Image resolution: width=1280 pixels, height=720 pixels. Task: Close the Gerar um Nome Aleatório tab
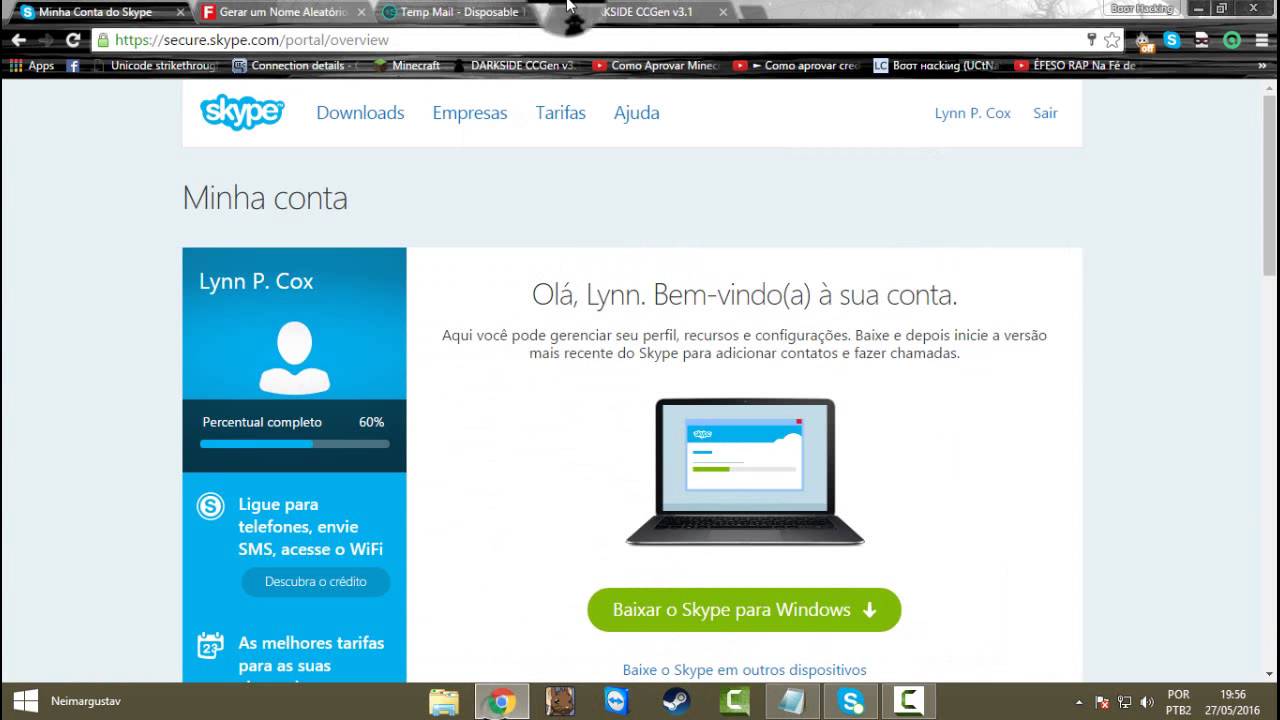[x=362, y=12]
